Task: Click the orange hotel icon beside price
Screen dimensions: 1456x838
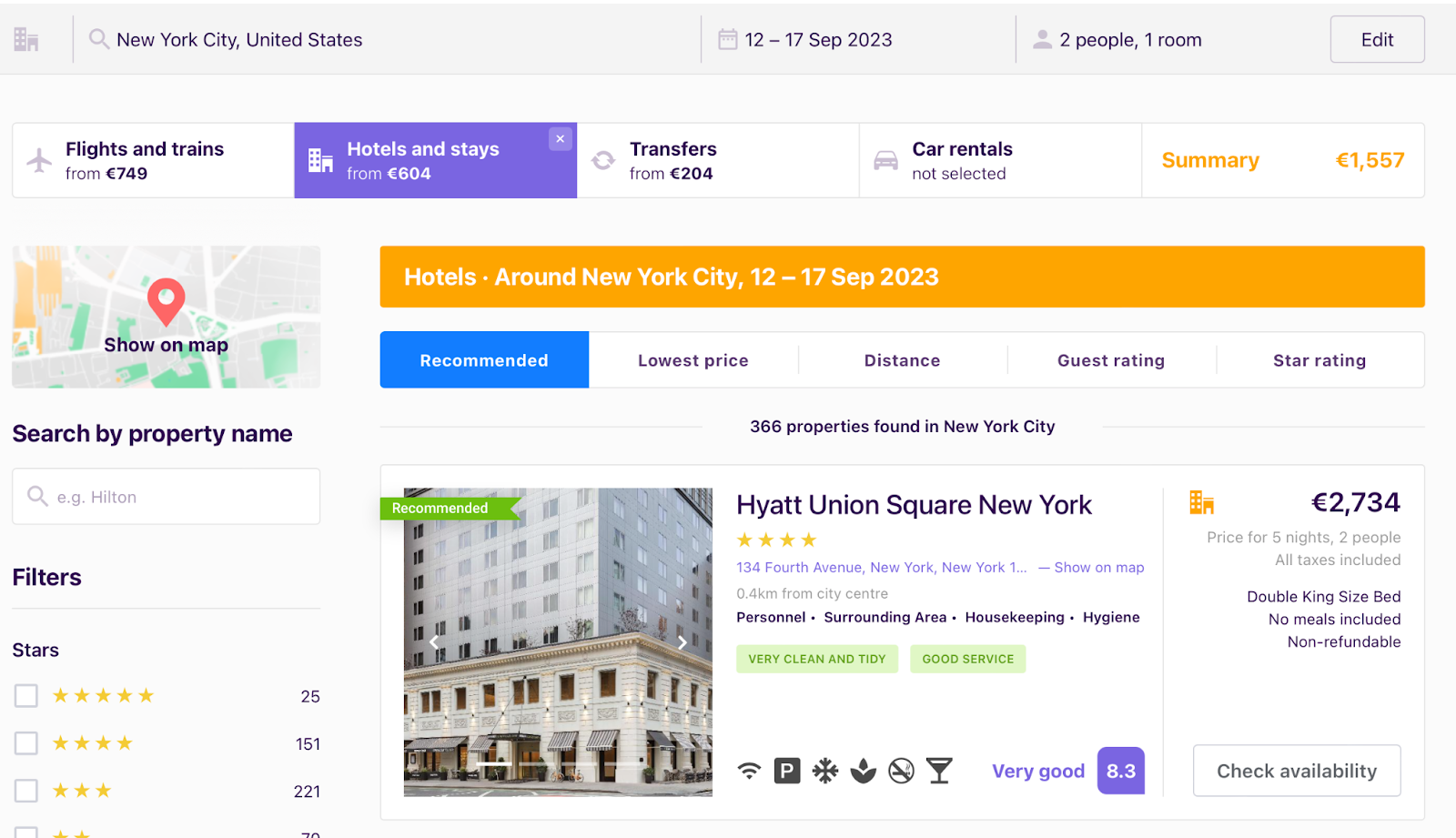Action: (x=1201, y=502)
